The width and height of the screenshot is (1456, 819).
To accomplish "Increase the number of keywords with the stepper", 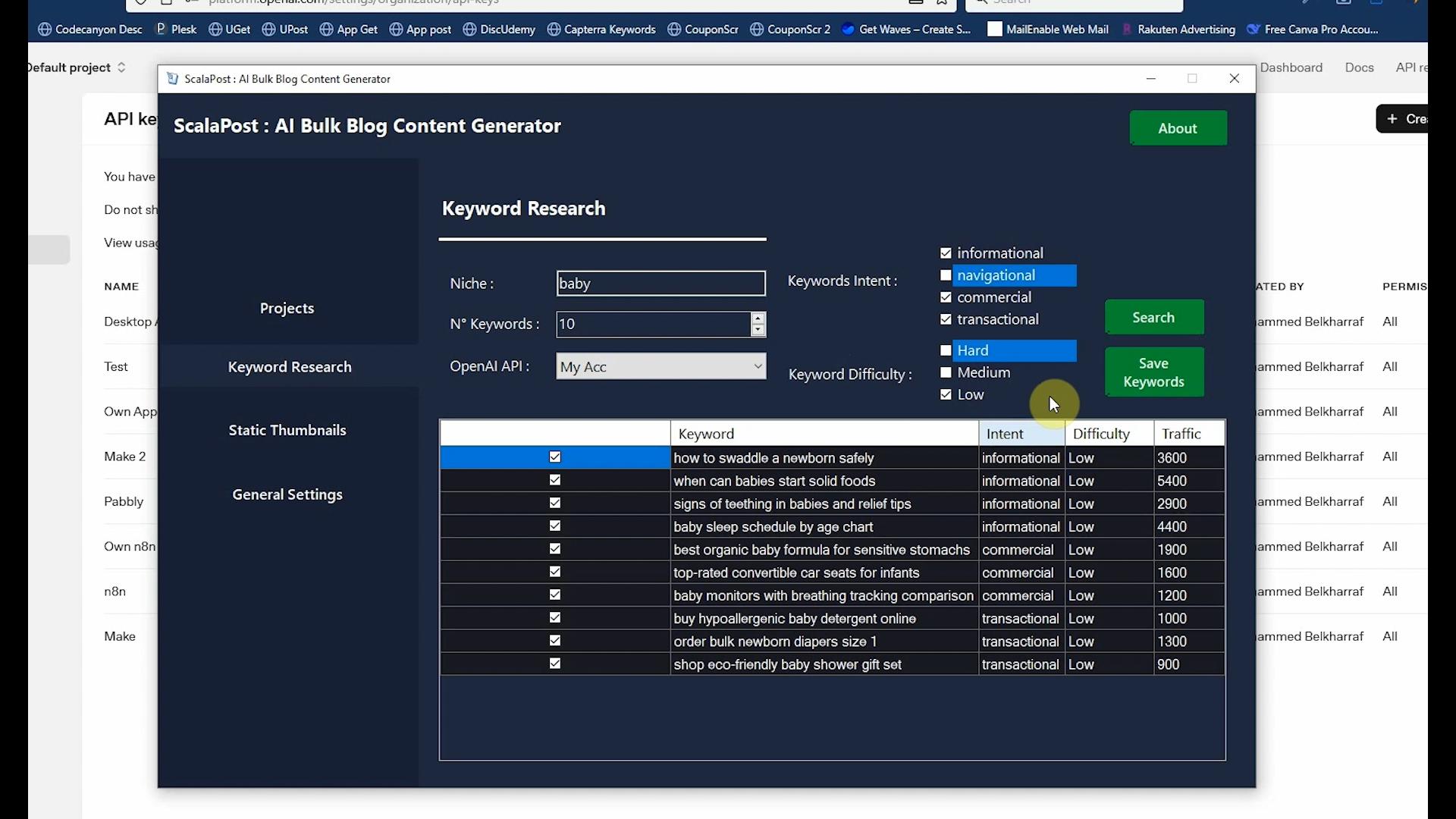I will click(759, 319).
